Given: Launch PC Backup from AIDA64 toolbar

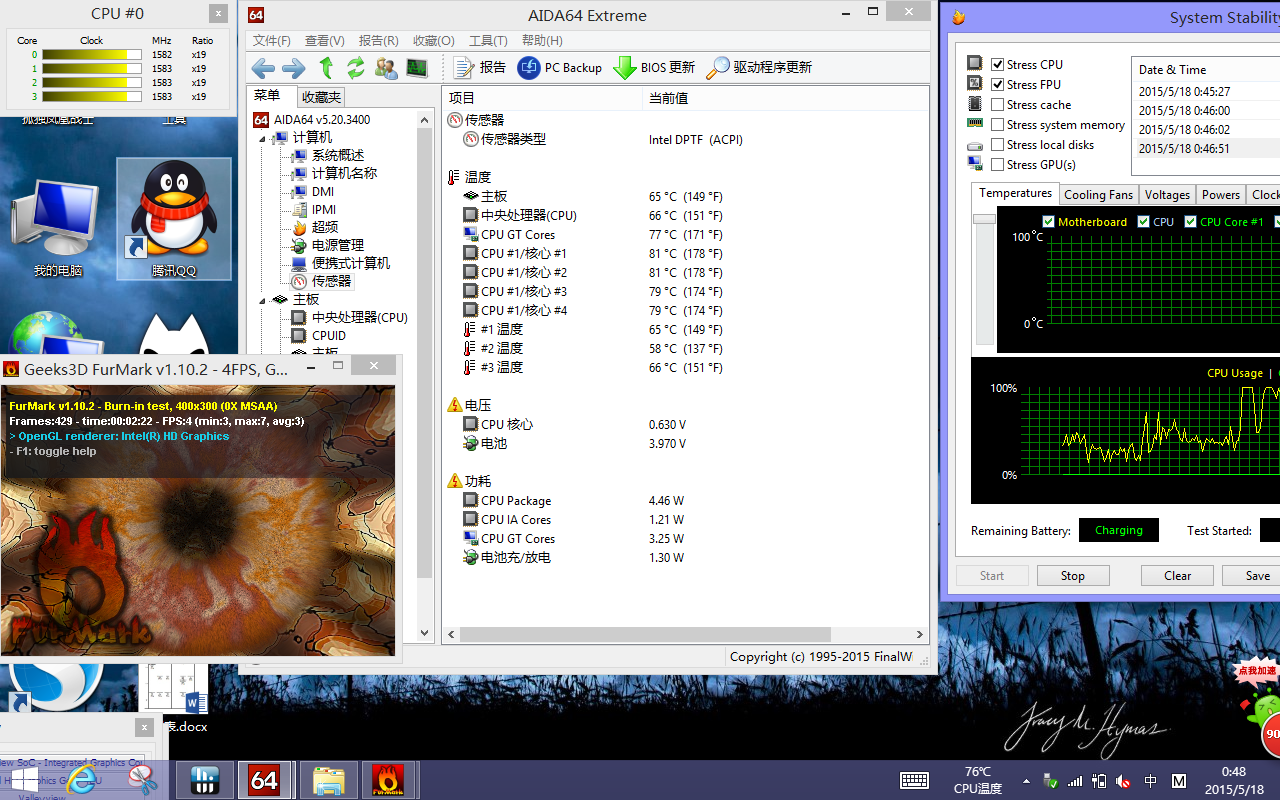Looking at the screenshot, I should pos(560,68).
